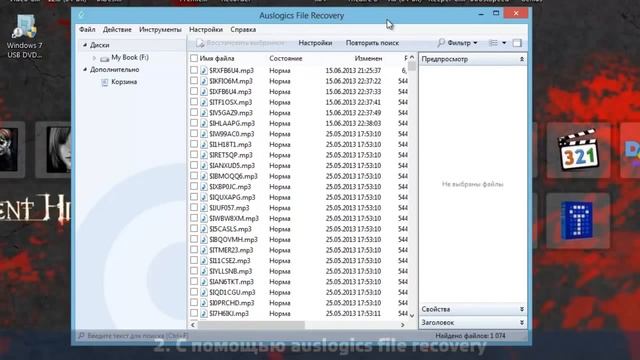Toggle the preview pane icon
This screenshot has height=360, width=640.
tap(517, 43)
